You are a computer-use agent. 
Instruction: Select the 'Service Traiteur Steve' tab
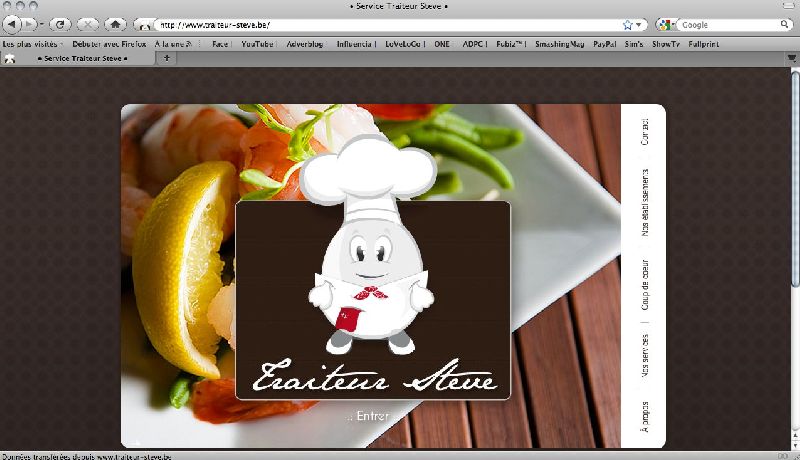tap(83, 58)
